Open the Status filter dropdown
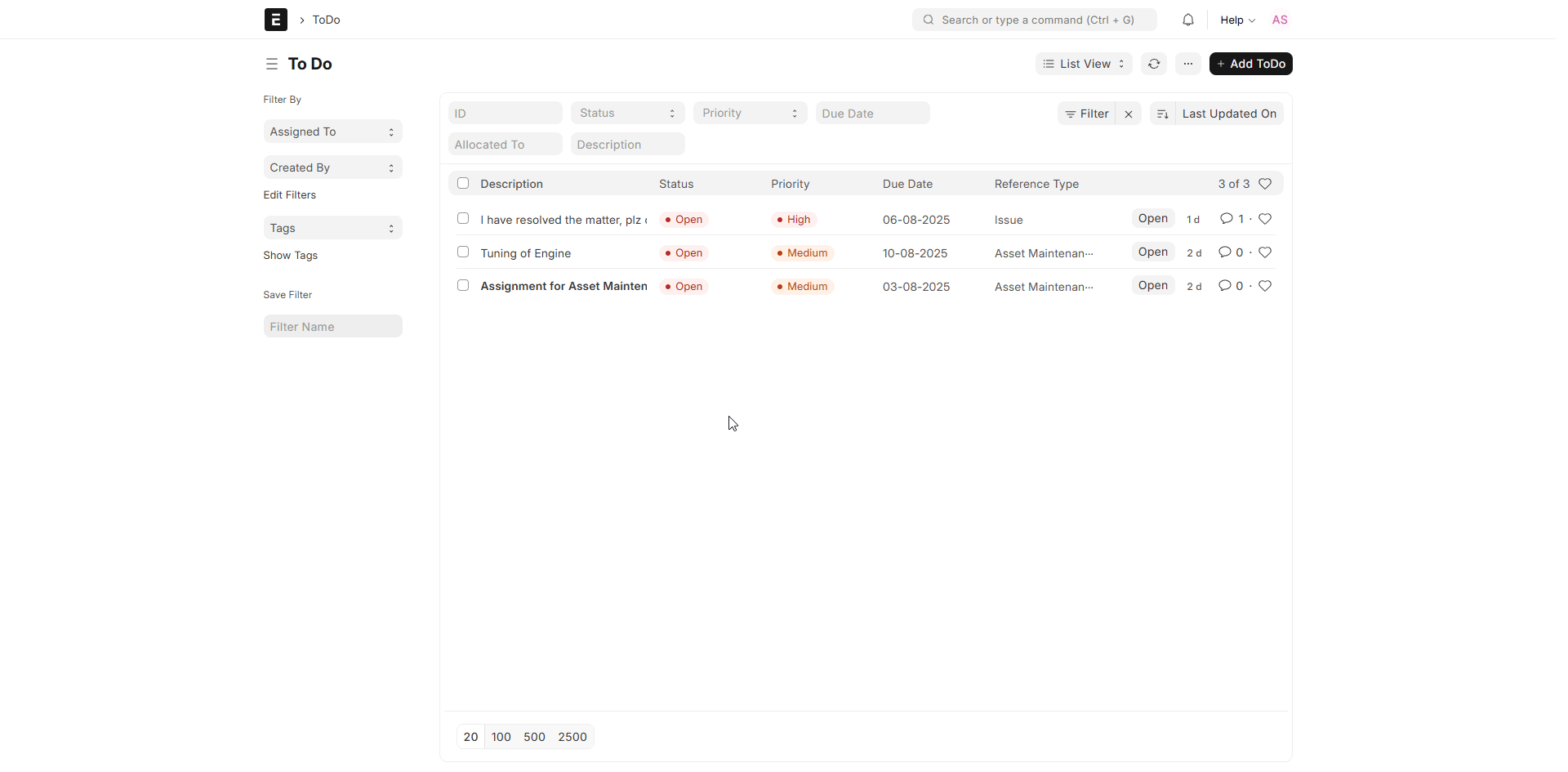Screen dimensions: 1568x772 pos(628,113)
